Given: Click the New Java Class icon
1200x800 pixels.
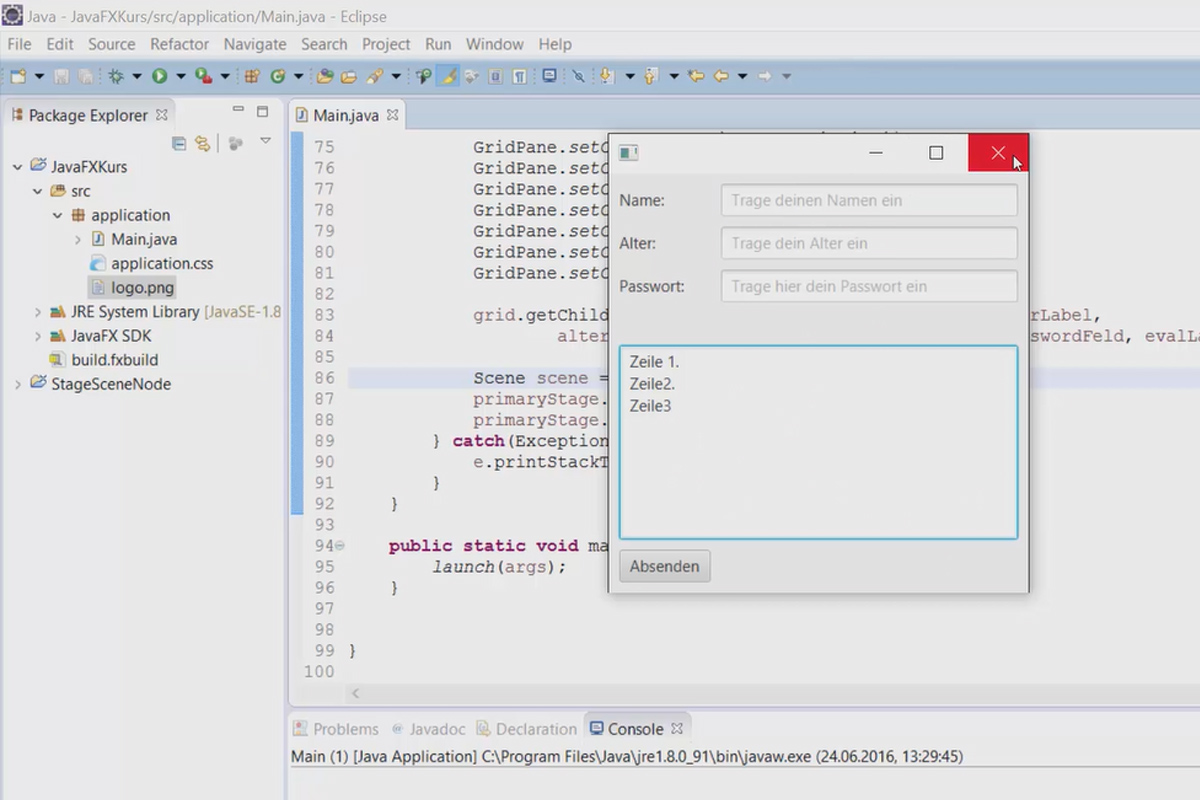Looking at the screenshot, I should [x=278, y=76].
